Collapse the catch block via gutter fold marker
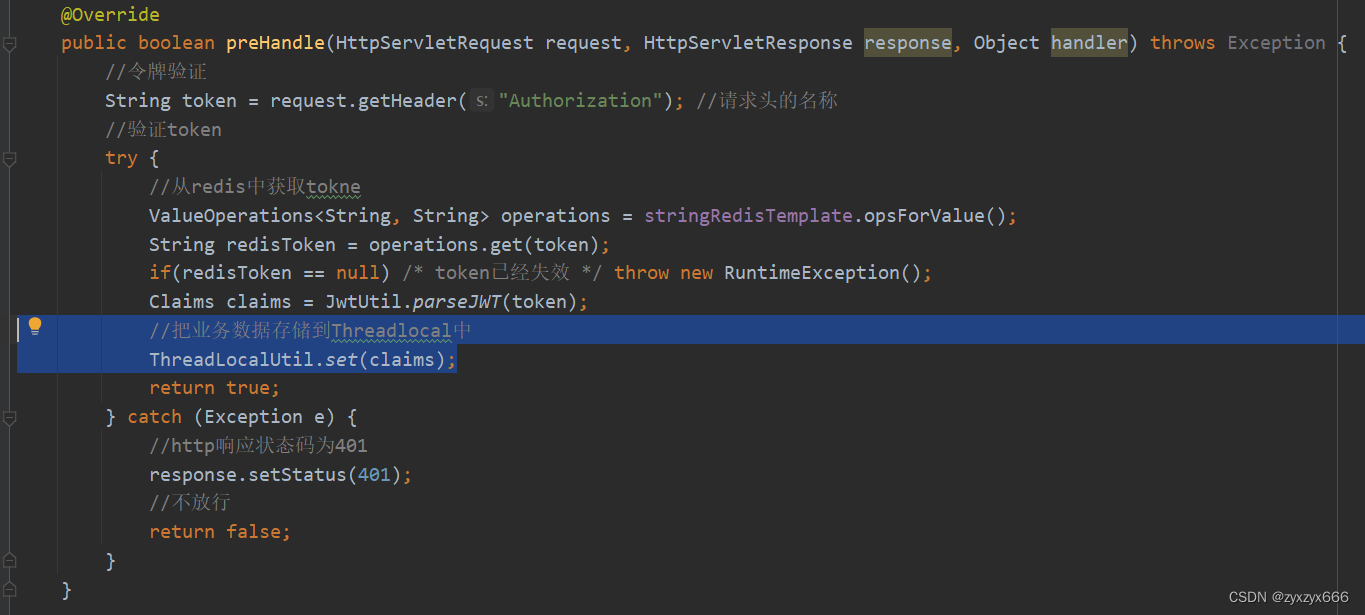 (10, 418)
